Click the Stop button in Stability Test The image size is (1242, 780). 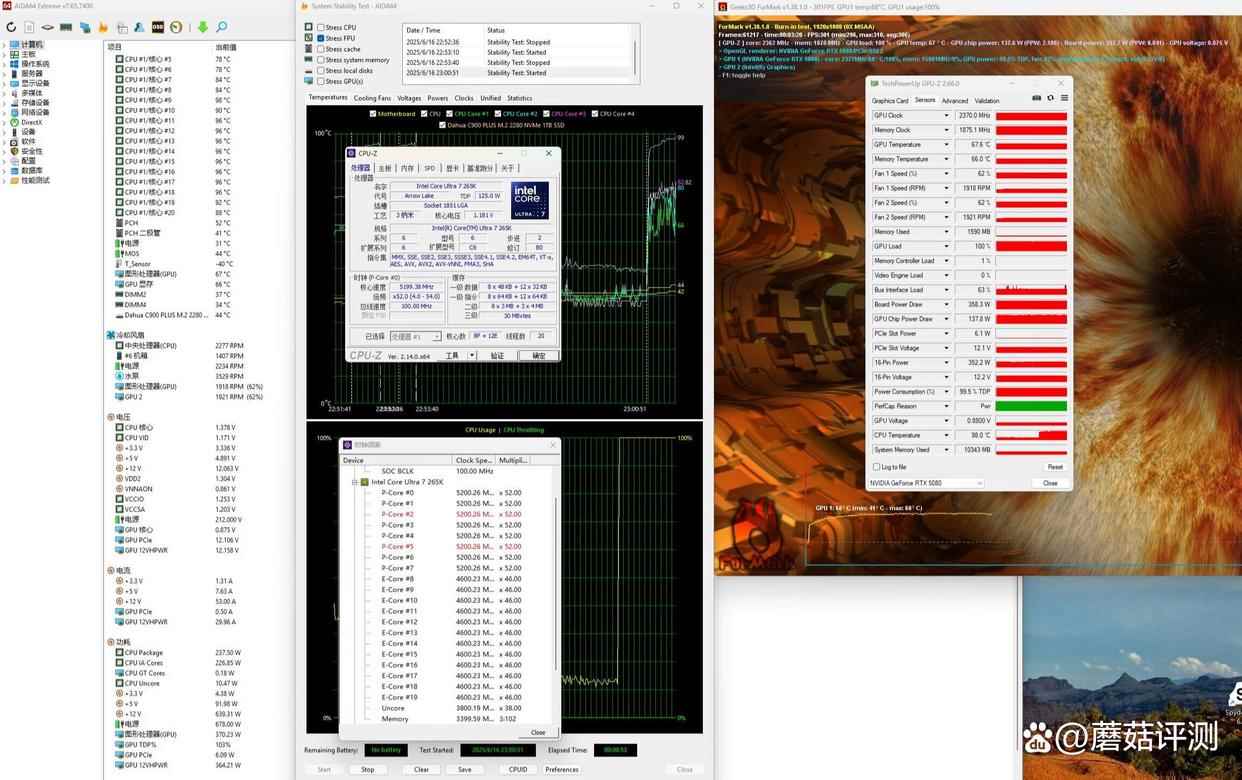click(368, 770)
